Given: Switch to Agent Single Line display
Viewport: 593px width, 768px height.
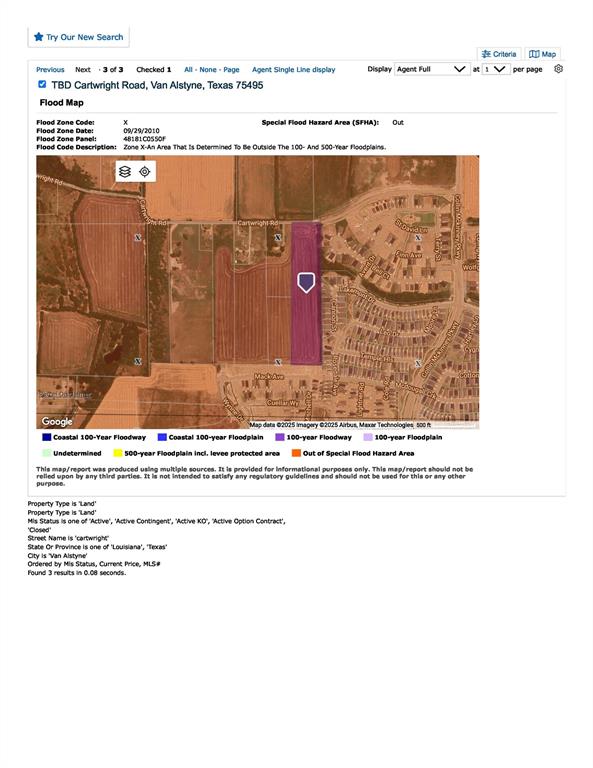Looking at the screenshot, I should click(x=293, y=70).
